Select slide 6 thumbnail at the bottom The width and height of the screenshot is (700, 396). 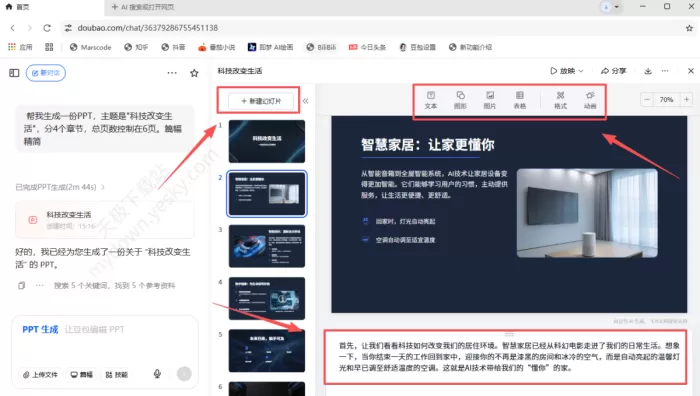coord(267,389)
